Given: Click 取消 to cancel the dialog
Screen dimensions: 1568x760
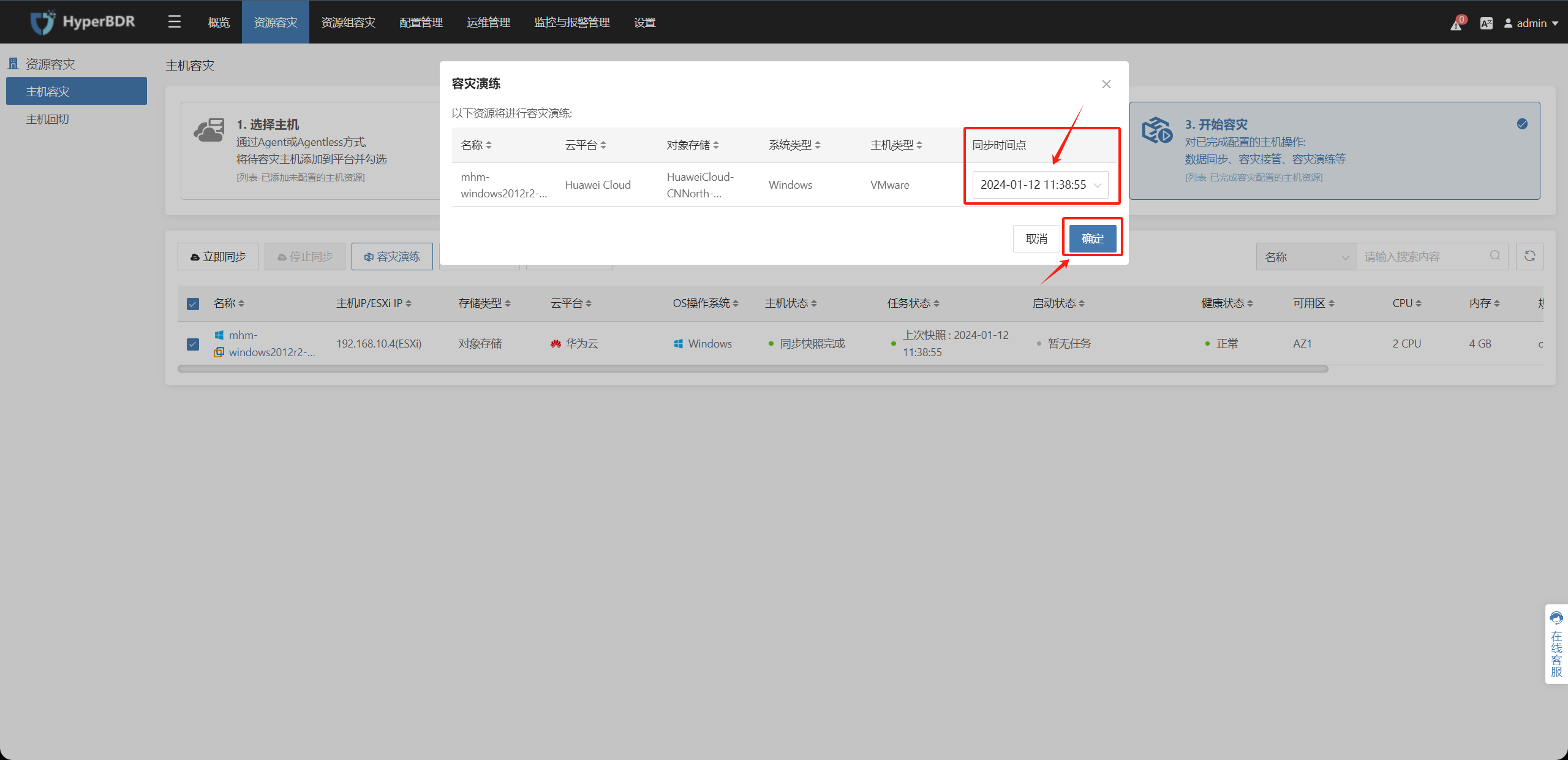Looking at the screenshot, I should pos(1036,238).
